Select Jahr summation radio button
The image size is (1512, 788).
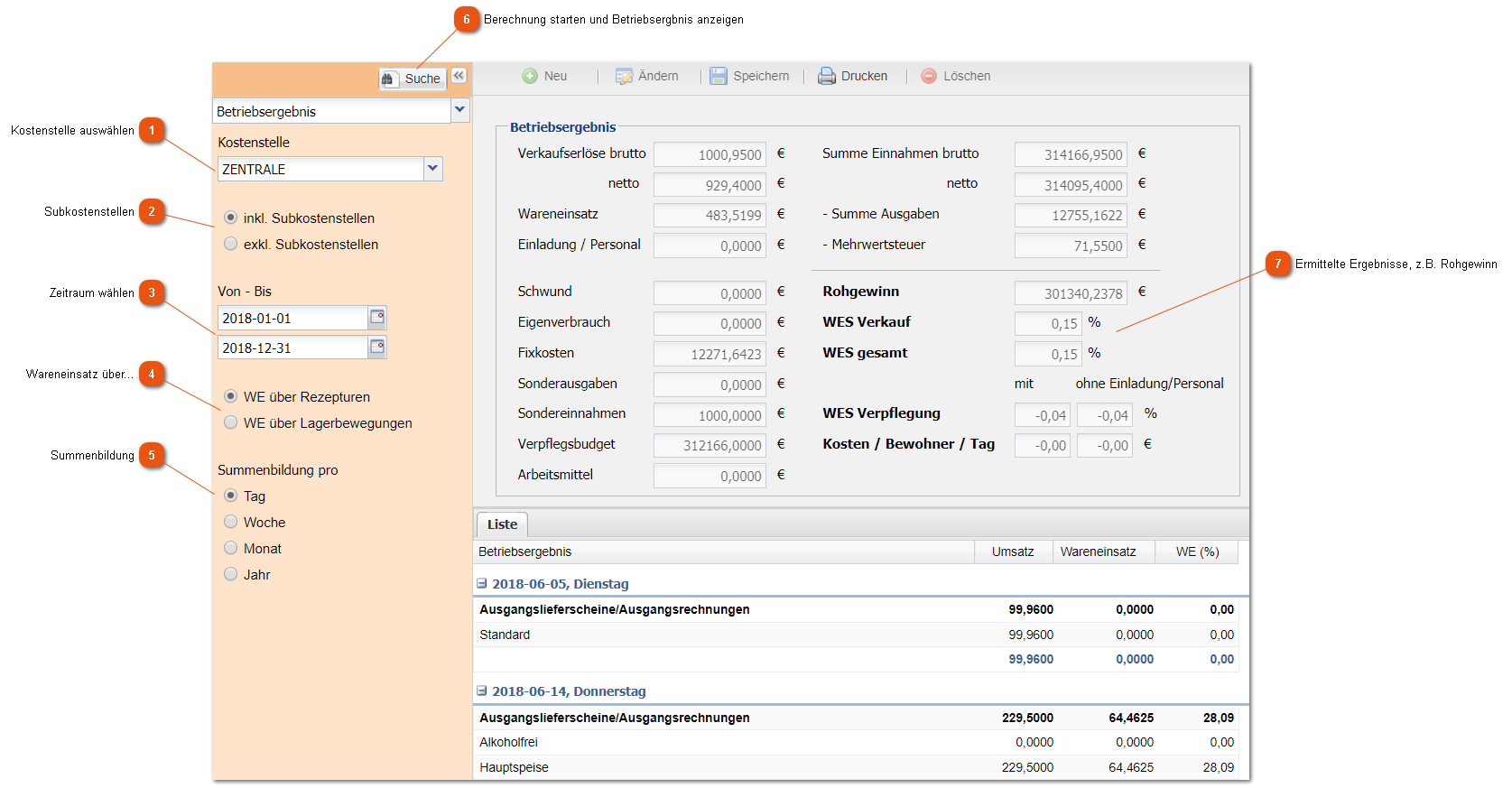click(231, 574)
